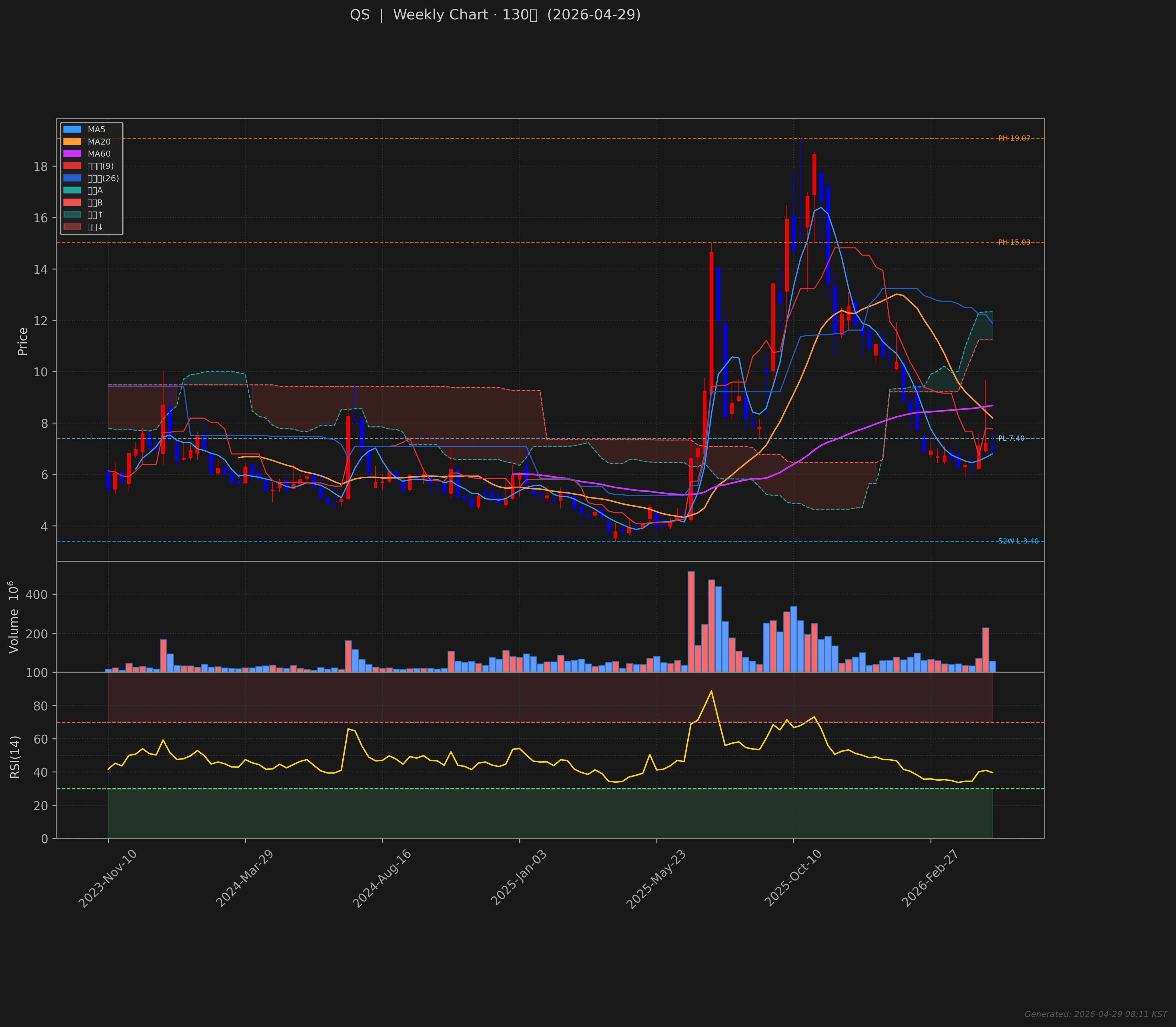Click the RSI(14) axis label
This screenshot has height=1027, width=1176.
(15, 756)
